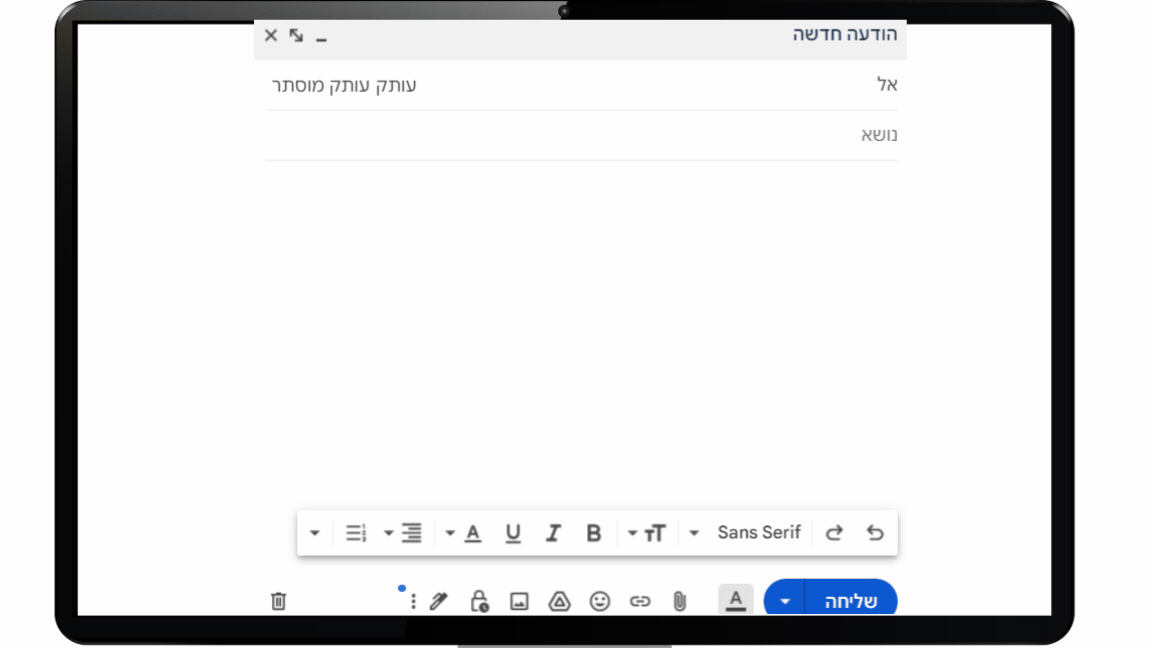This screenshot has width=1152, height=648.
Task: Insert a photo into the email
Action: pyautogui.click(x=519, y=600)
